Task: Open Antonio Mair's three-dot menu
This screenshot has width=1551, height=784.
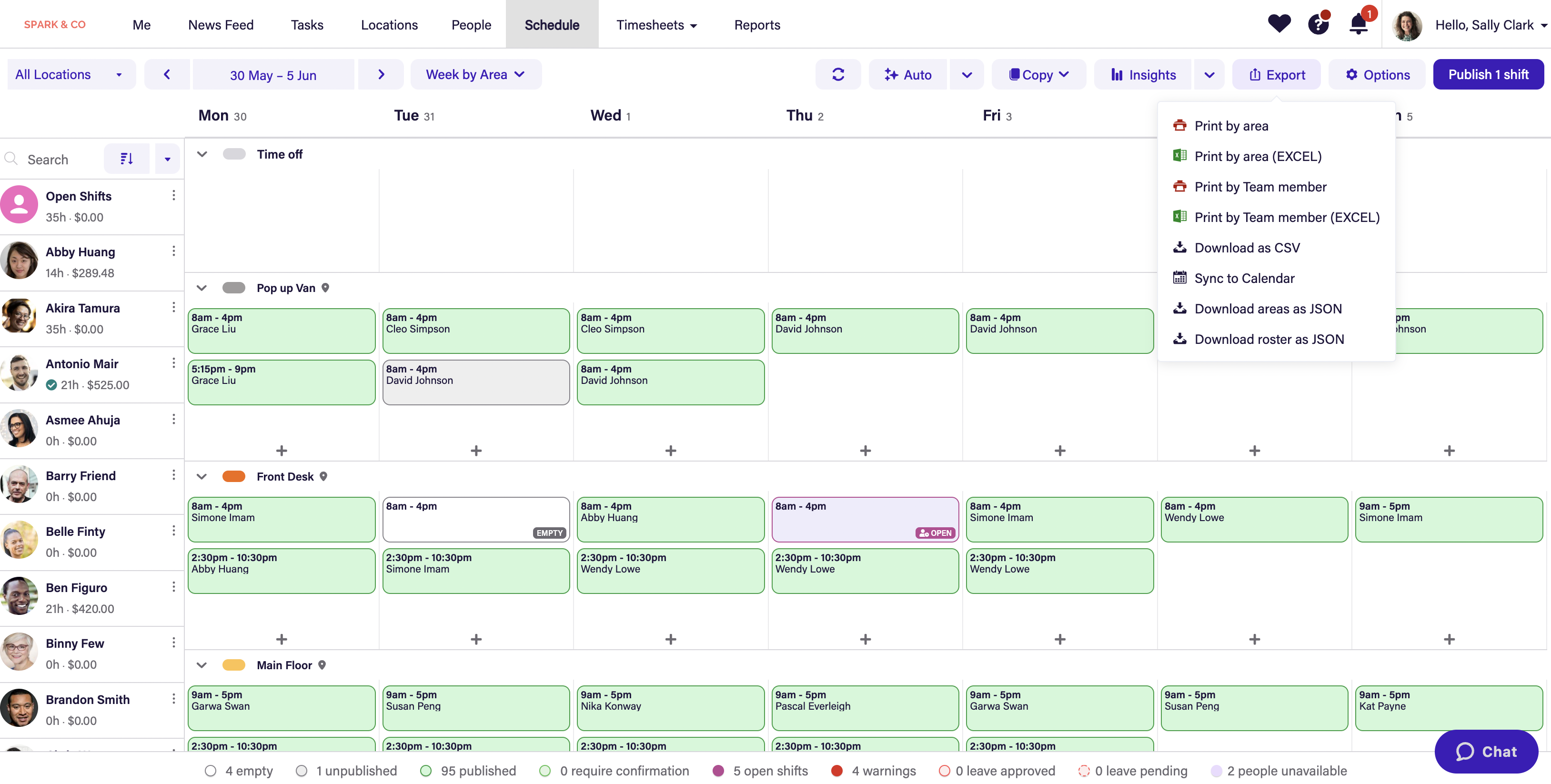Action: pos(173,362)
